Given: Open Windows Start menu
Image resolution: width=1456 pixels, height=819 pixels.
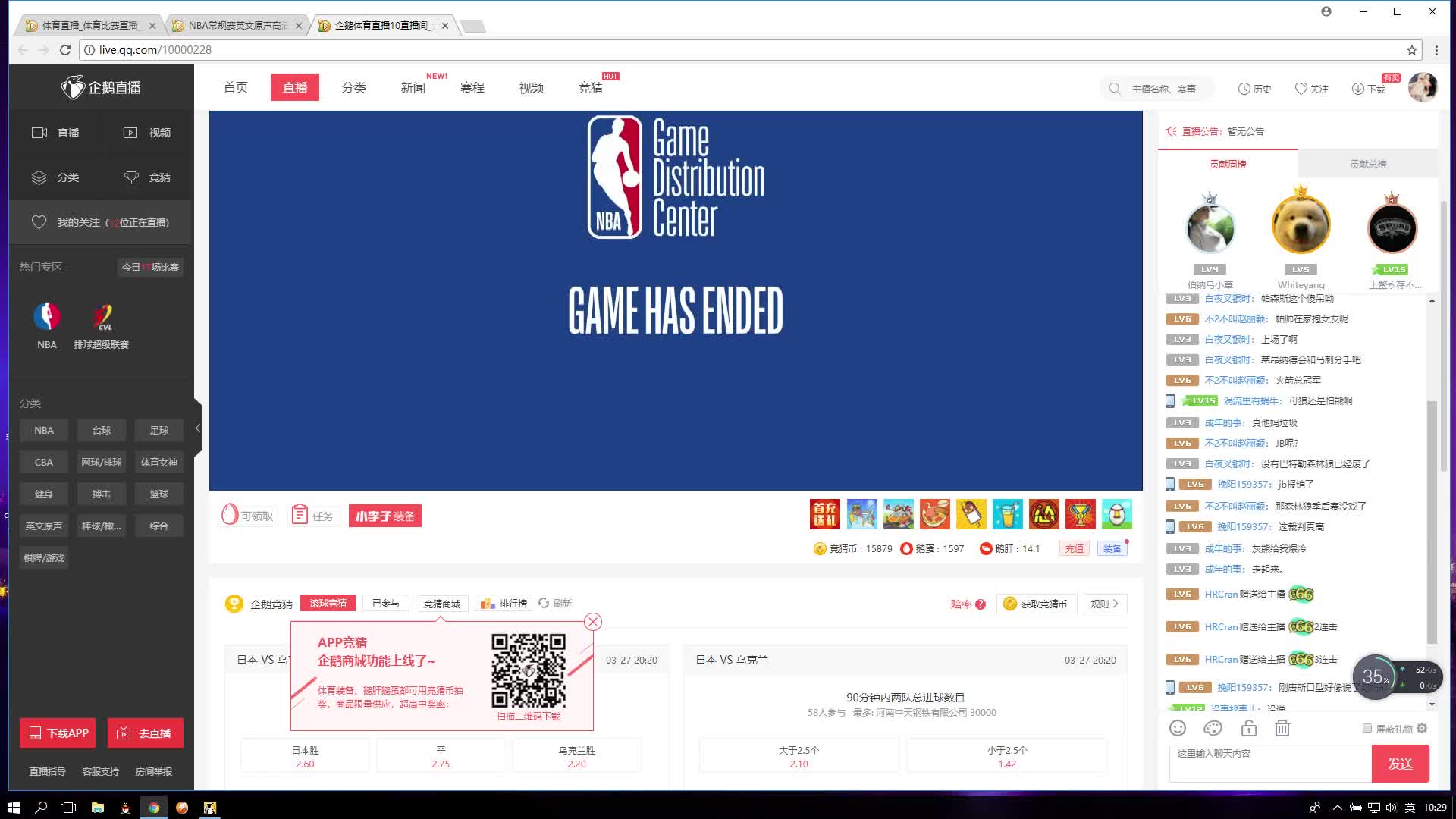Looking at the screenshot, I should [13, 808].
